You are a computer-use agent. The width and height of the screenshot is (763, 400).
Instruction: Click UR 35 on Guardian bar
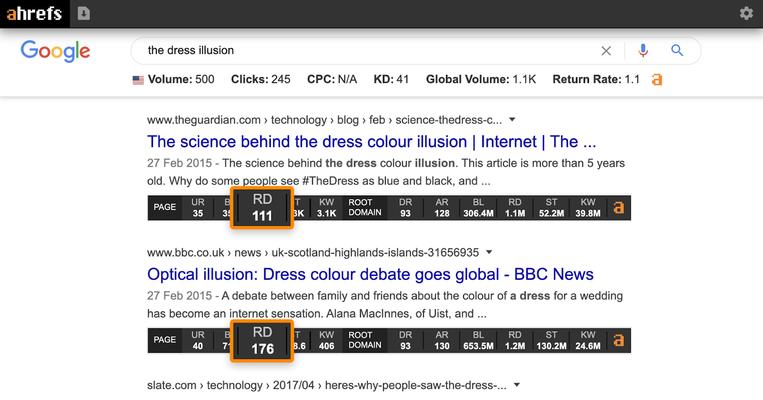click(198, 208)
